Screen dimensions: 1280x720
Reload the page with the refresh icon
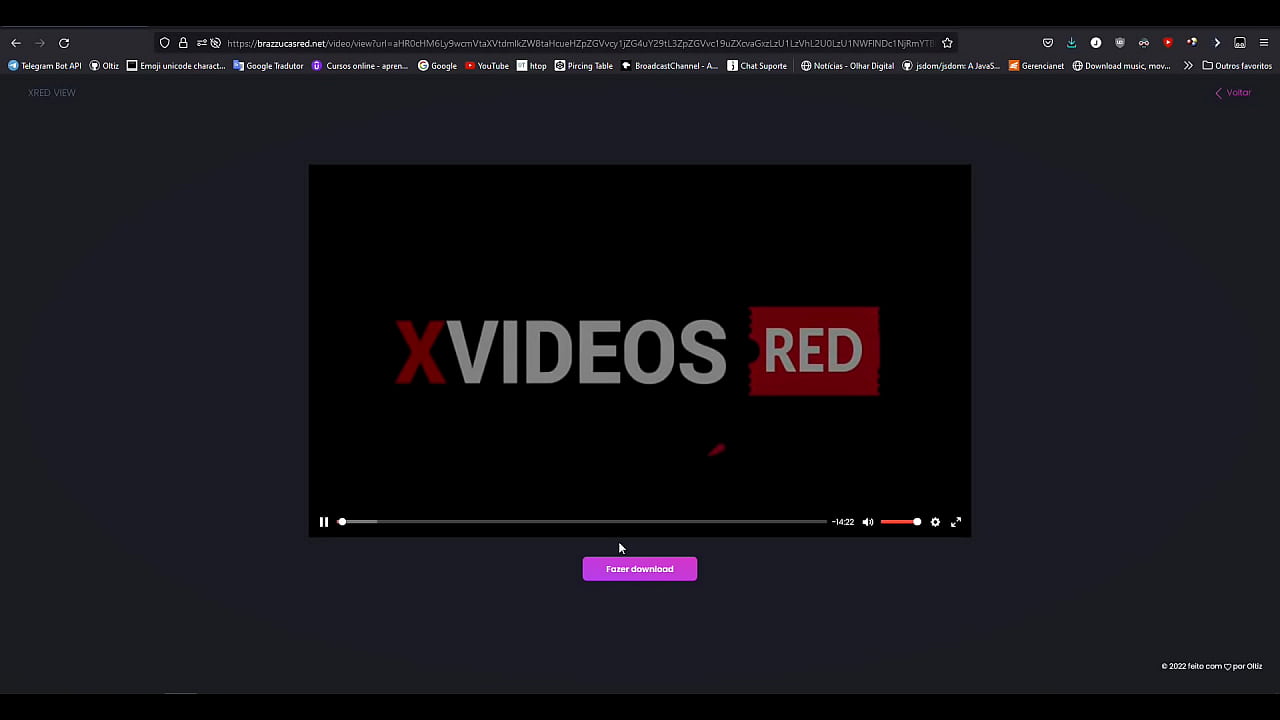pyautogui.click(x=64, y=43)
